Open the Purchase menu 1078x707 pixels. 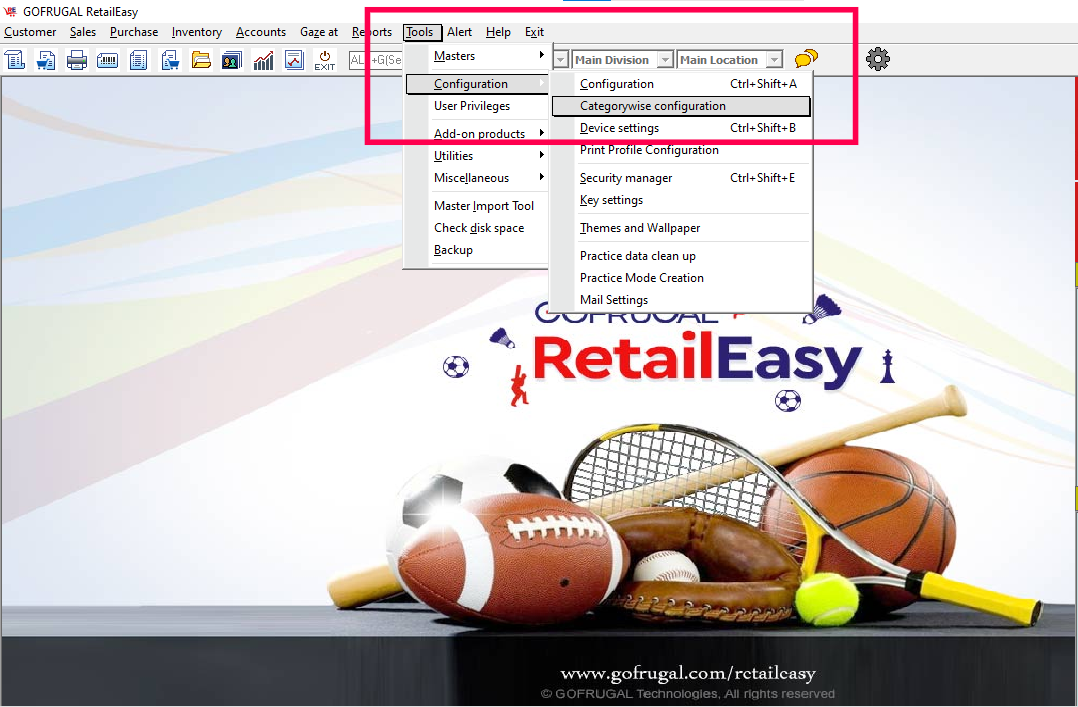(x=133, y=32)
